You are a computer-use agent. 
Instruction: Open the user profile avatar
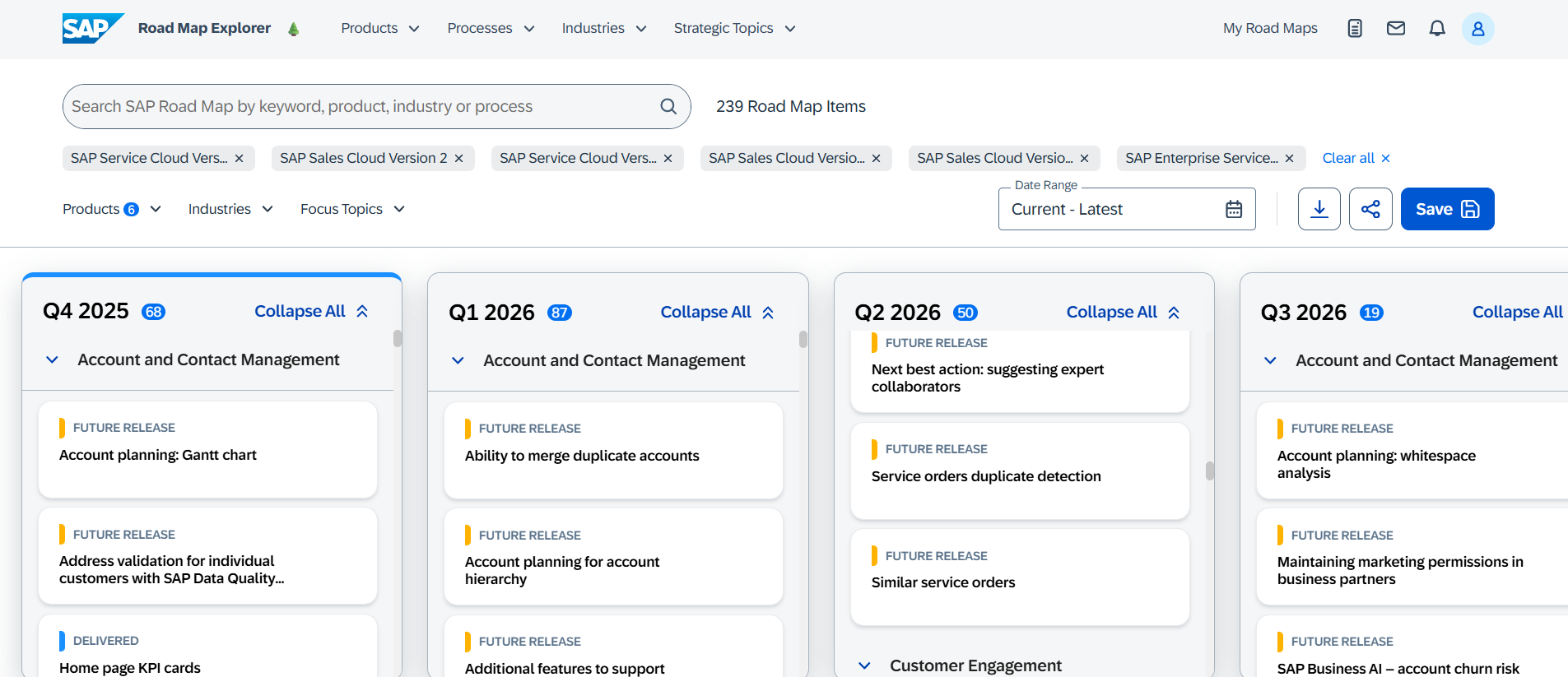tap(1477, 29)
